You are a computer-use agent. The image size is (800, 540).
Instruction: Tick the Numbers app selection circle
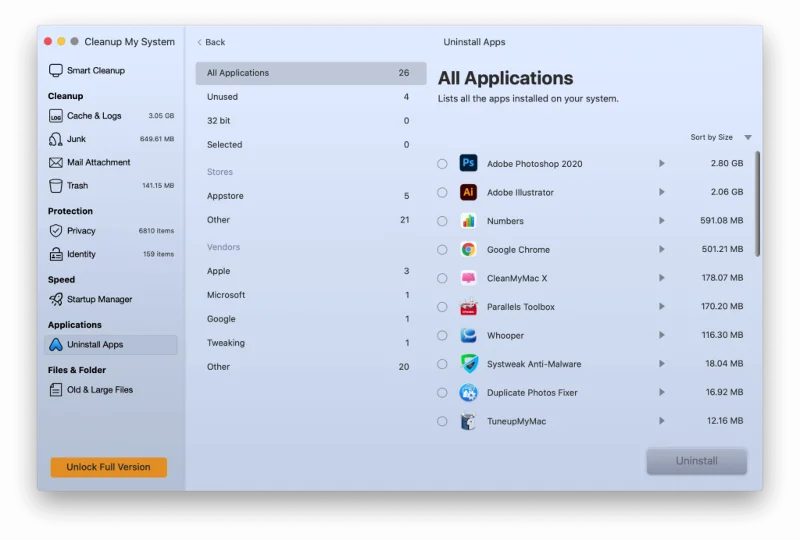pyautogui.click(x=442, y=221)
